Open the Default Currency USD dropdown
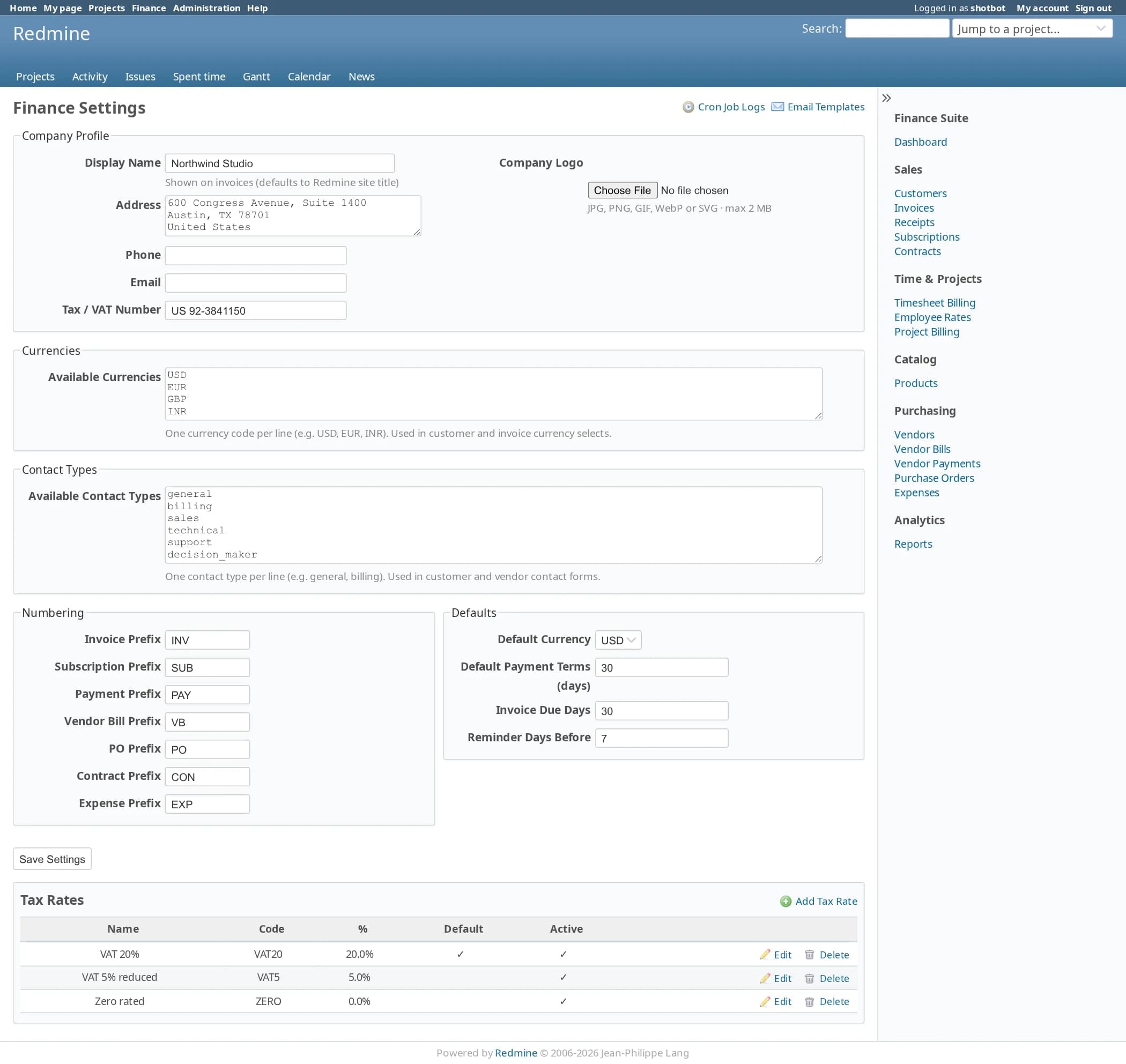This screenshot has height=1064, width=1126. point(618,641)
